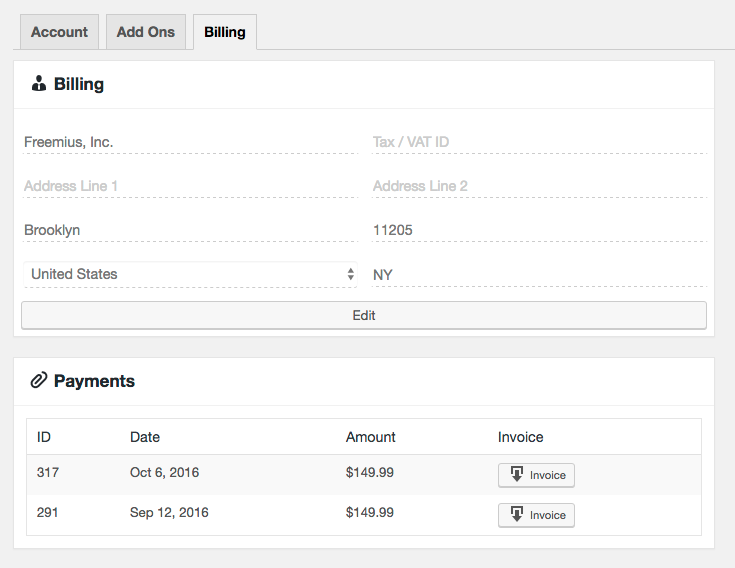Select the Billing tab
The image size is (735, 568).
[x=225, y=32]
